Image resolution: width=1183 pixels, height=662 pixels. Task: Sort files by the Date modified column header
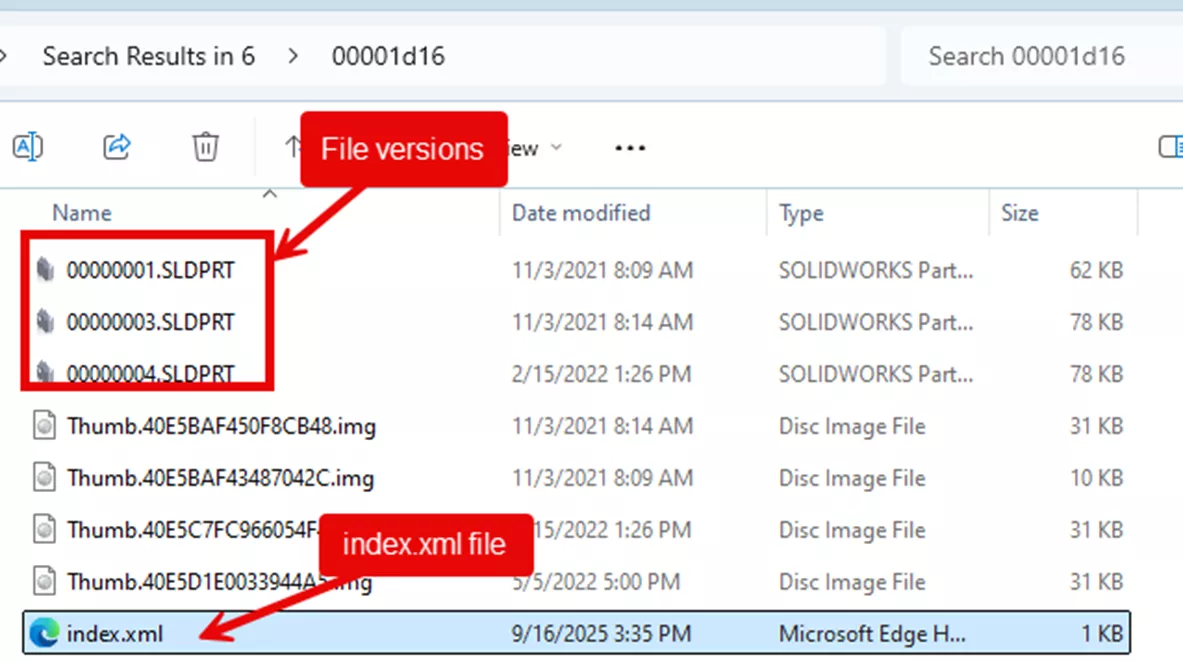click(580, 212)
